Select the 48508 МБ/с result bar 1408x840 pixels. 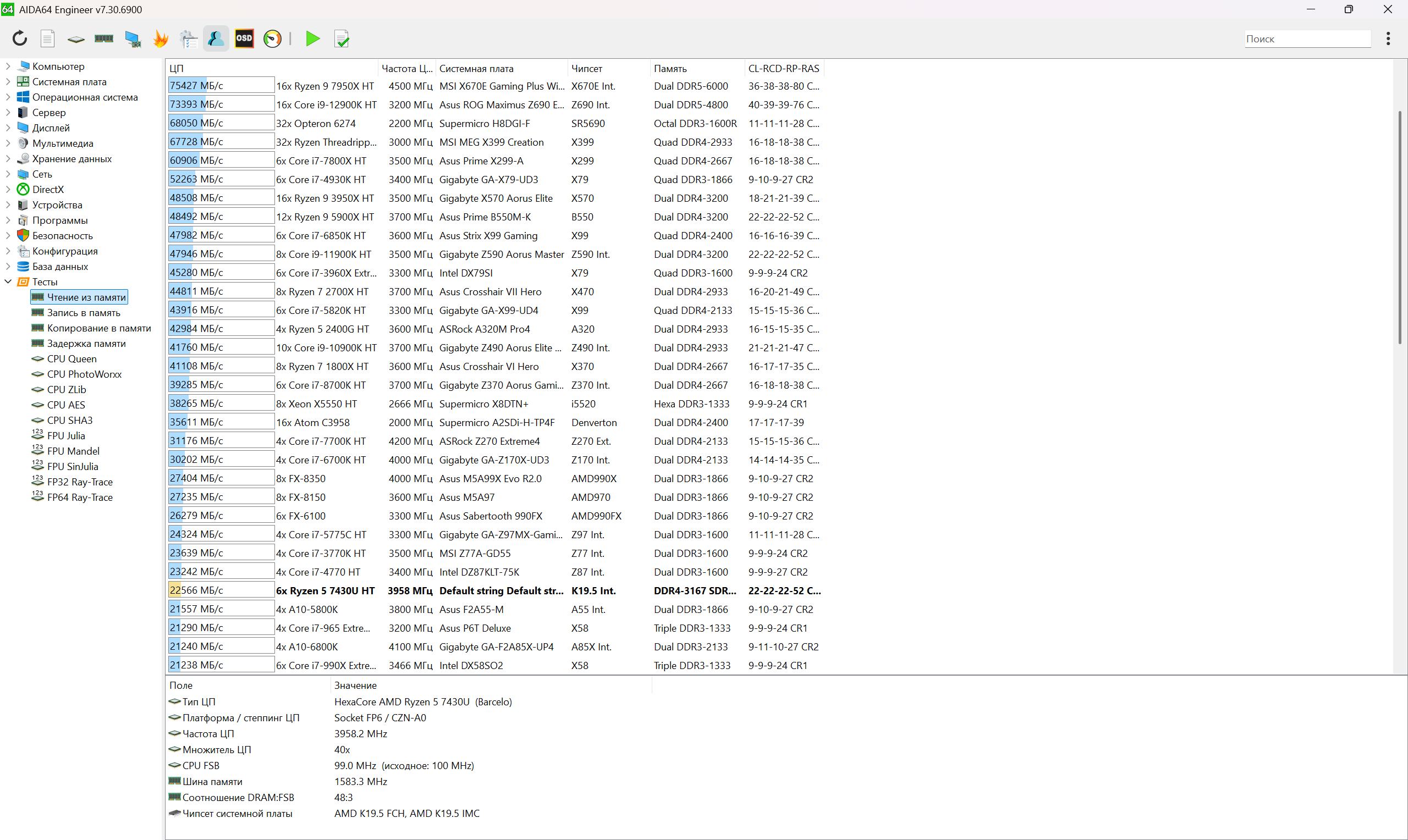point(221,197)
